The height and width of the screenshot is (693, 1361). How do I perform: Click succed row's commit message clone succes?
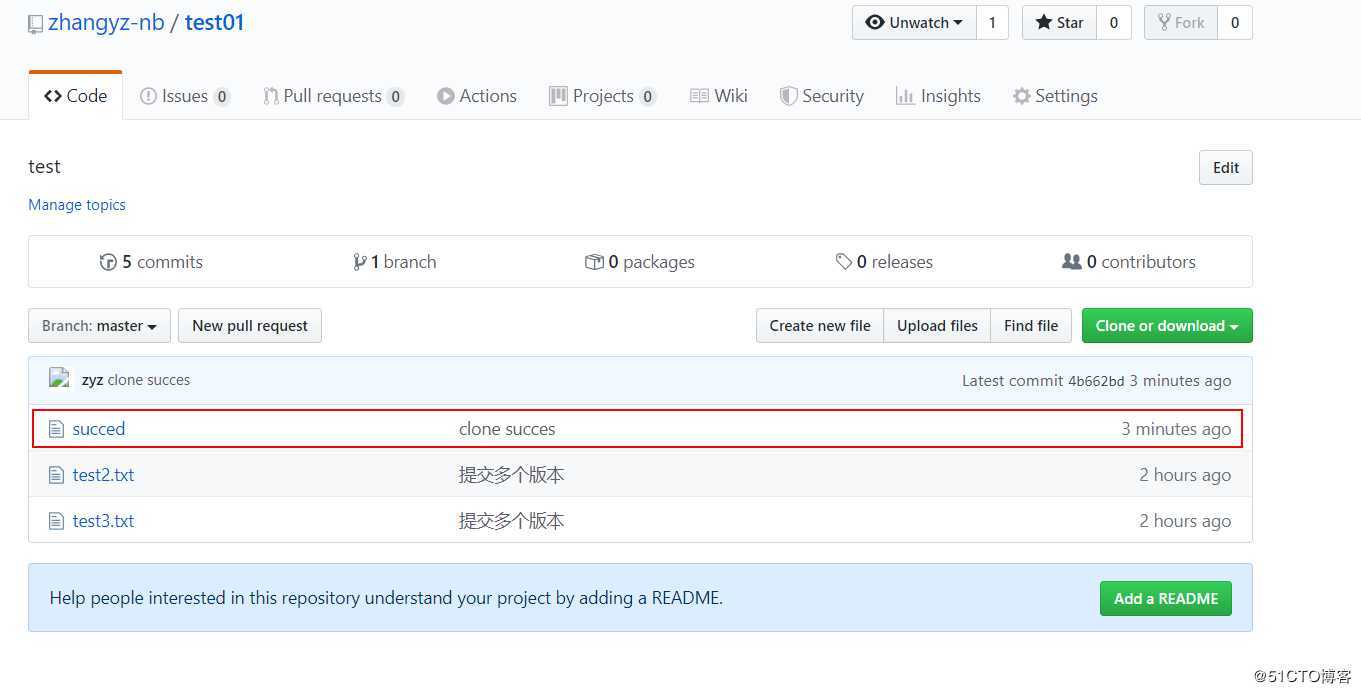pos(507,429)
